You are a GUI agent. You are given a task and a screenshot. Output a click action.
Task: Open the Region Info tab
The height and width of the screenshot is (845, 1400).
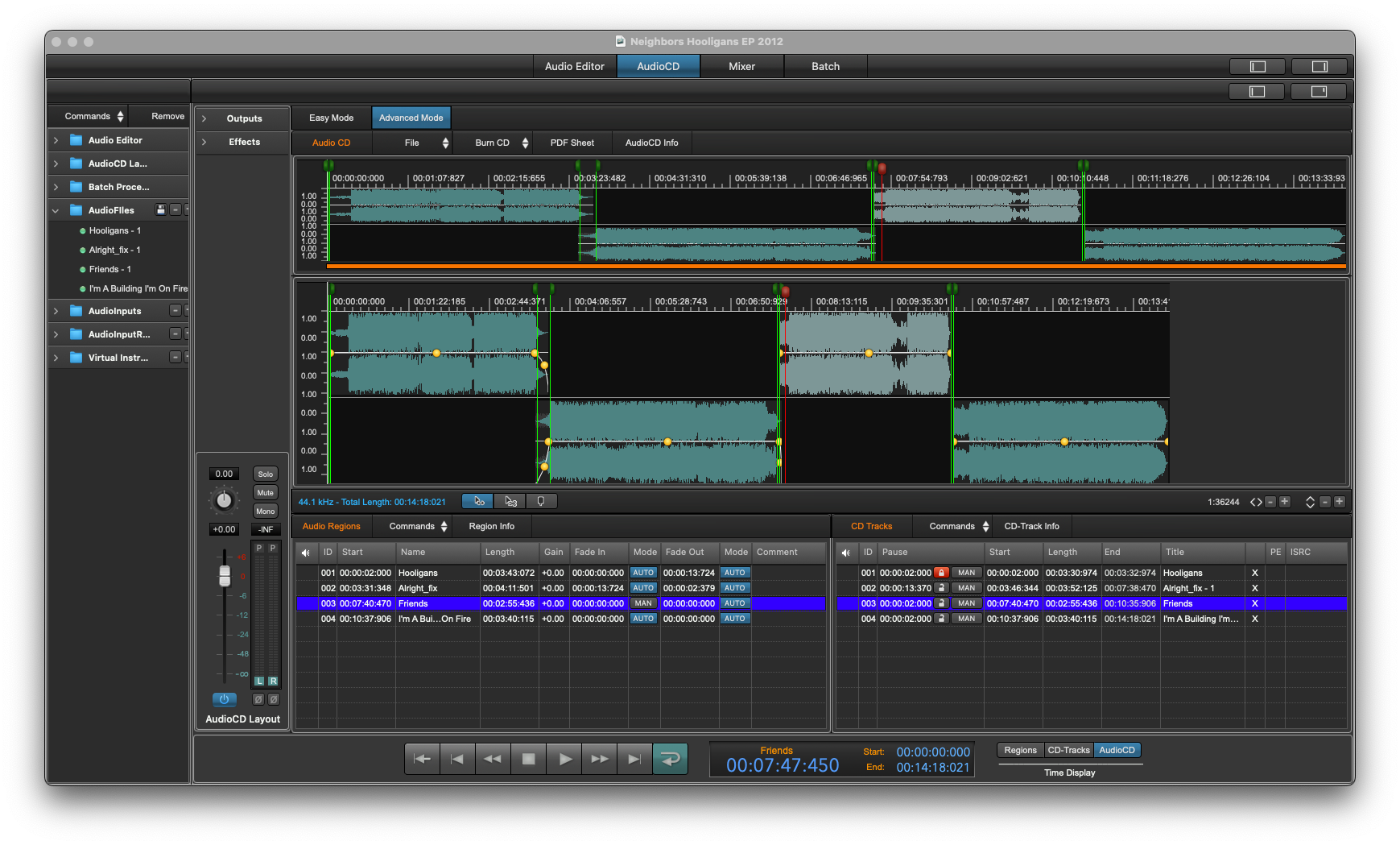(491, 526)
